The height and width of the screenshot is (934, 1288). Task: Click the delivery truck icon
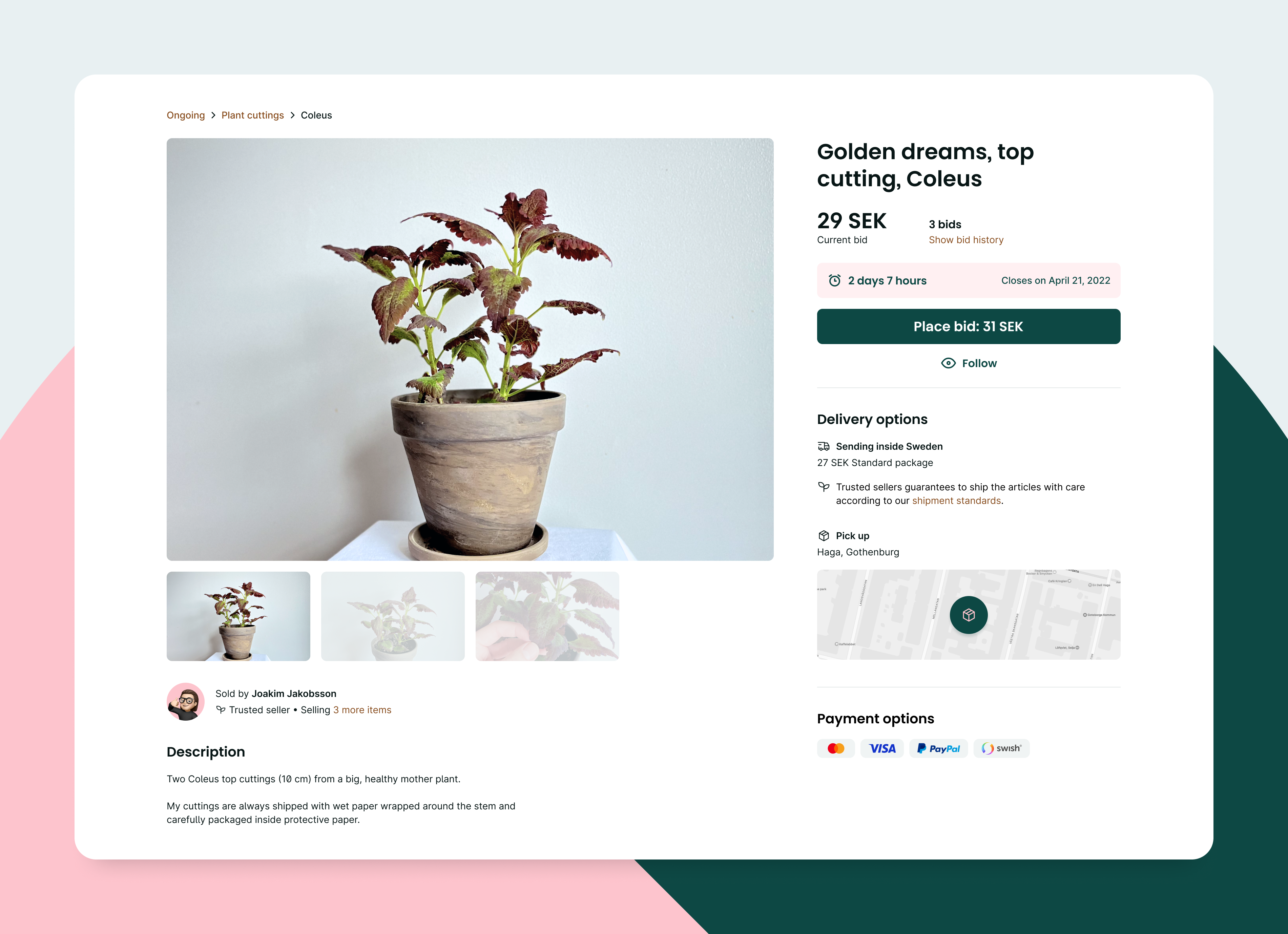pyautogui.click(x=824, y=446)
